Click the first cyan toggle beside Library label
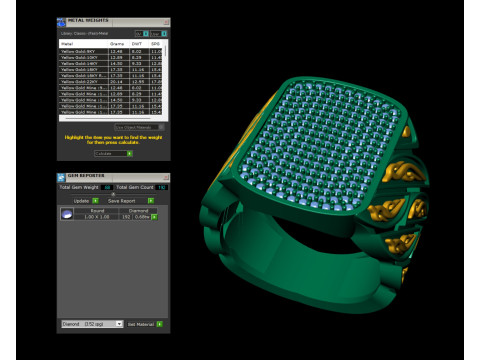Screen dimensions: 480x360 coord(146,34)
